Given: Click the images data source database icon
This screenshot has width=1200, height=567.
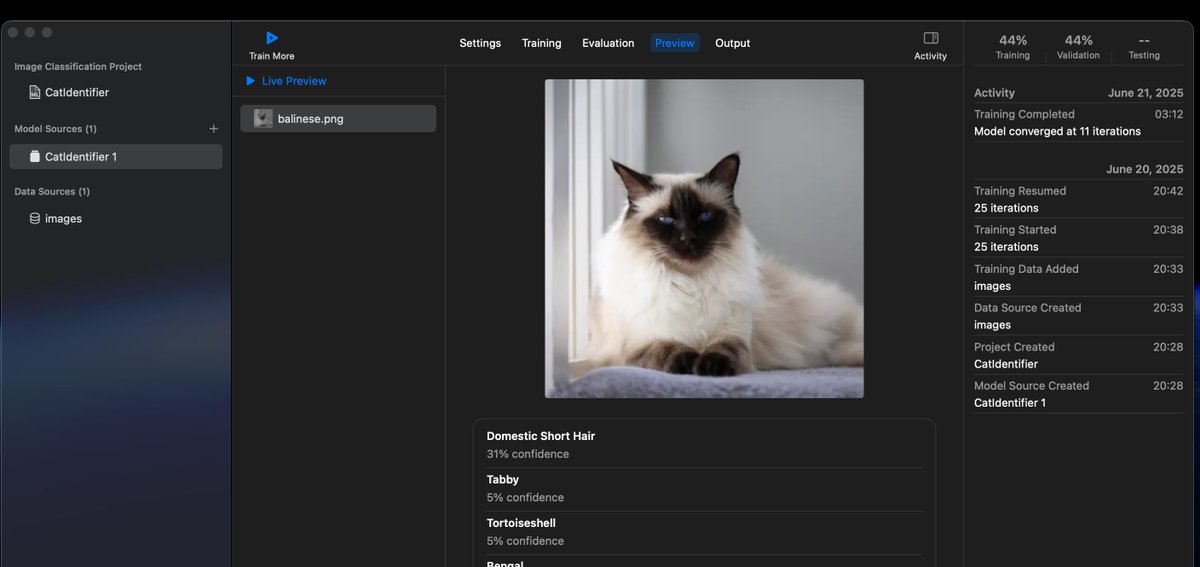Looking at the screenshot, I should tap(35, 219).
